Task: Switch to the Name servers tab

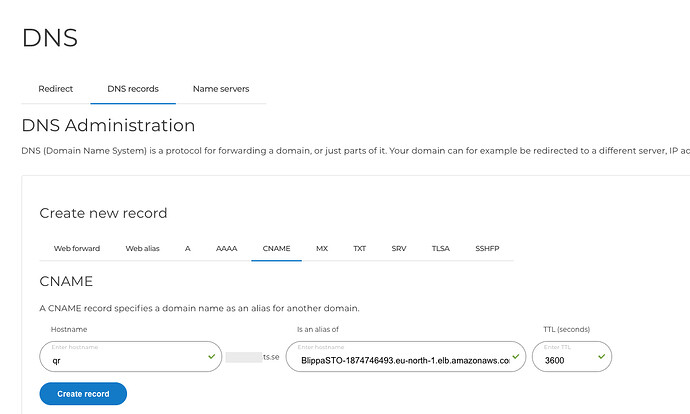Action: point(221,89)
